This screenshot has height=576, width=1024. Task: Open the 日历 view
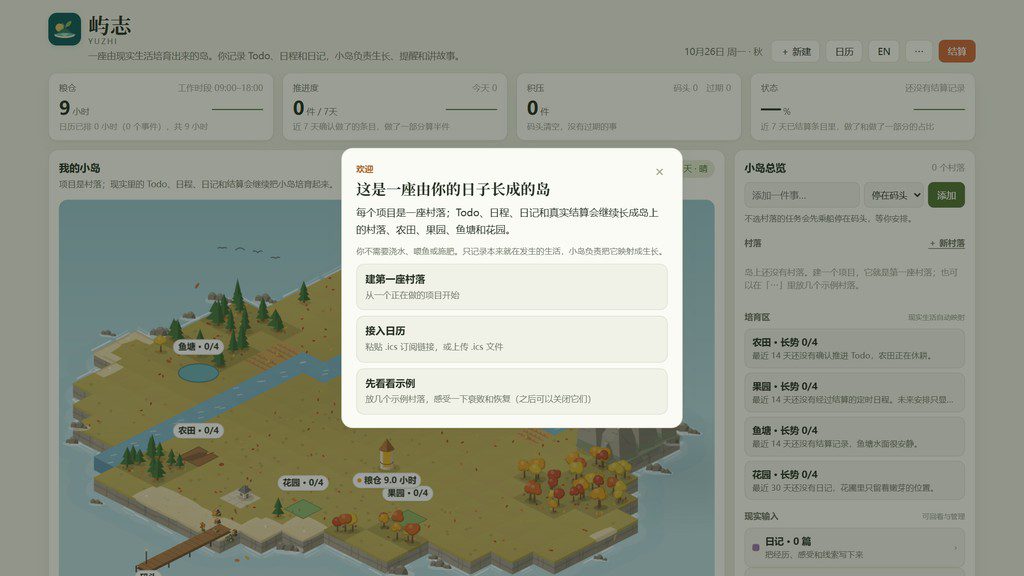click(x=844, y=52)
